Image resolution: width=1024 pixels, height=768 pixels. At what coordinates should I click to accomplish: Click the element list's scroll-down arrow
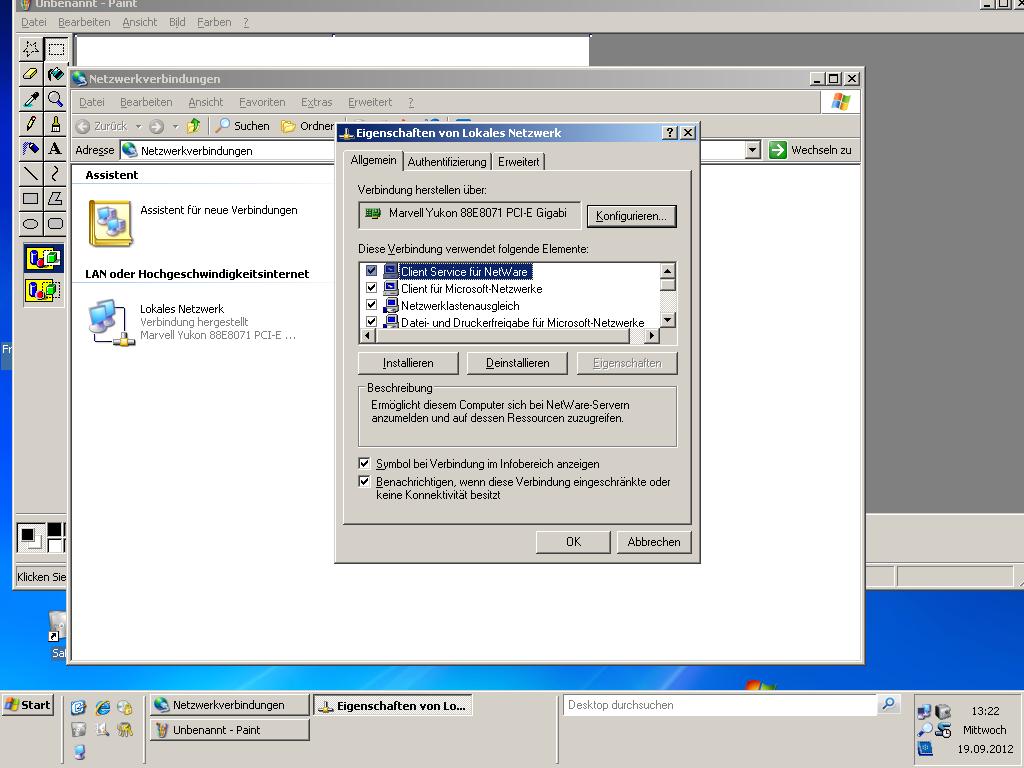point(667,320)
